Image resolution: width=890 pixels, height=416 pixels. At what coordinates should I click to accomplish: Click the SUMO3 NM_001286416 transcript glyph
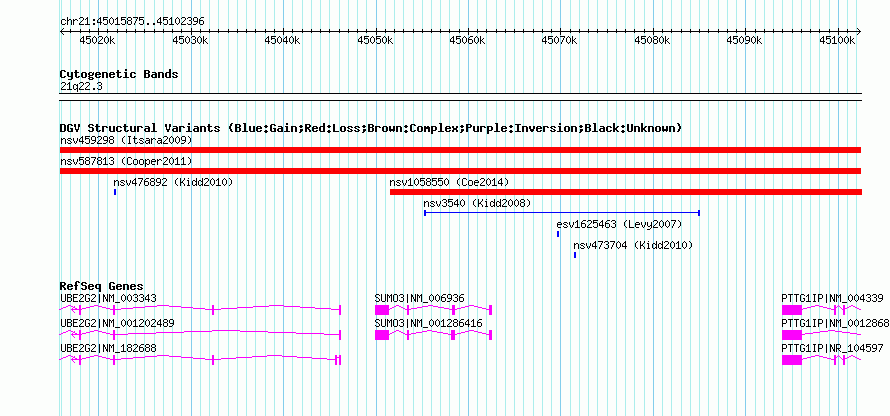pyautogui.click(x=433, y=334)
